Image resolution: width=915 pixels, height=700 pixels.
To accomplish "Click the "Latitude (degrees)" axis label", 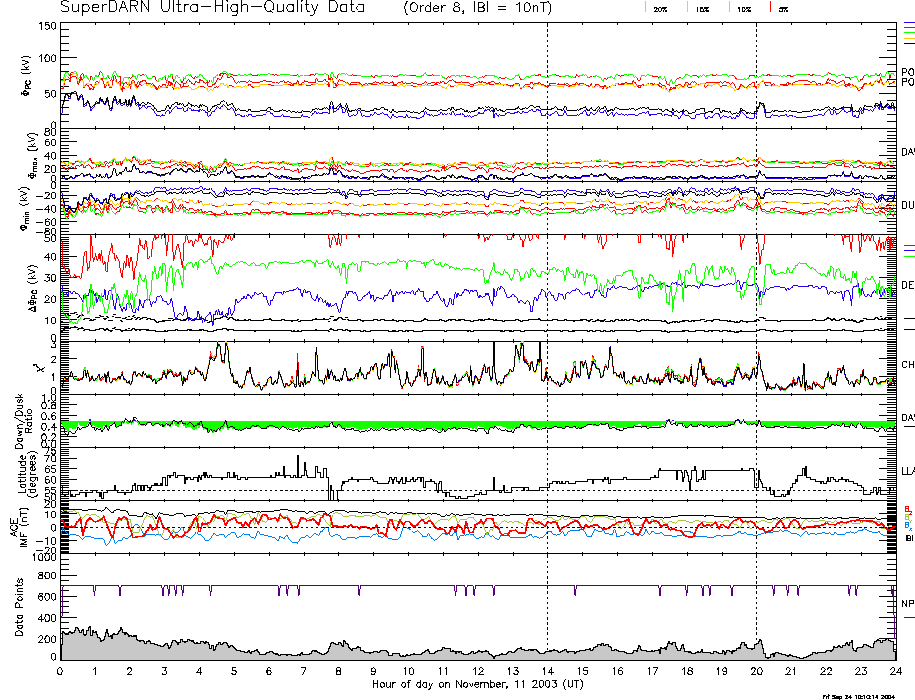I will [x=23, y=472].
